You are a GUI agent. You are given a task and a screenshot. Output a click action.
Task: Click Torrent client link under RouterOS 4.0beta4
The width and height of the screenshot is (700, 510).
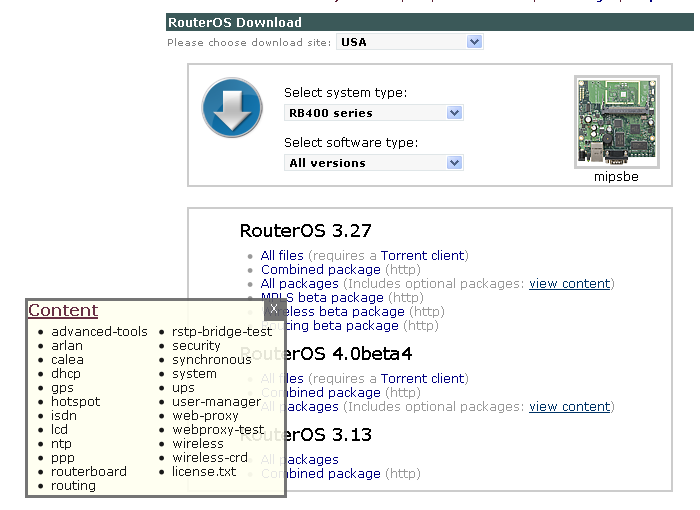pyautogui.click(x=422, y=378)
